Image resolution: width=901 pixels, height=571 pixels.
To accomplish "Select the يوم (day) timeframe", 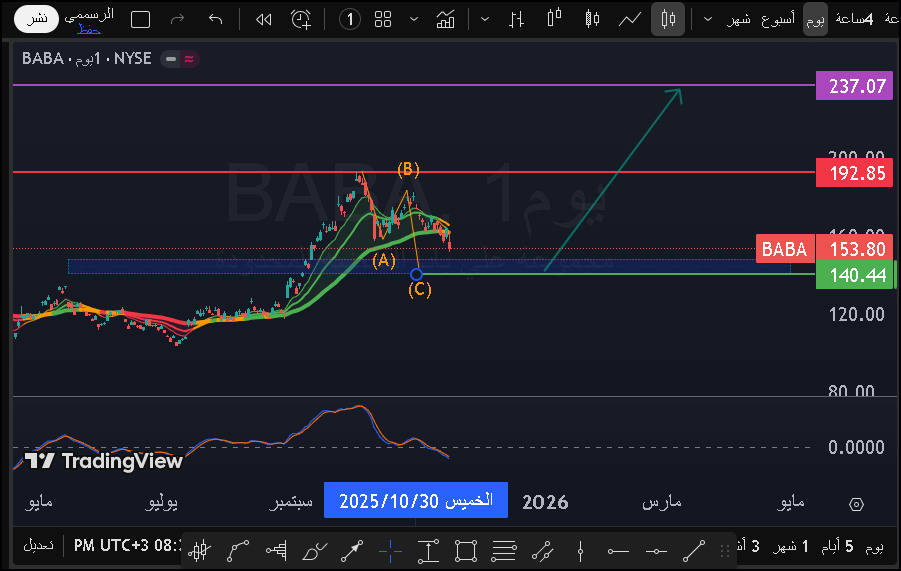I will point(815,20).
